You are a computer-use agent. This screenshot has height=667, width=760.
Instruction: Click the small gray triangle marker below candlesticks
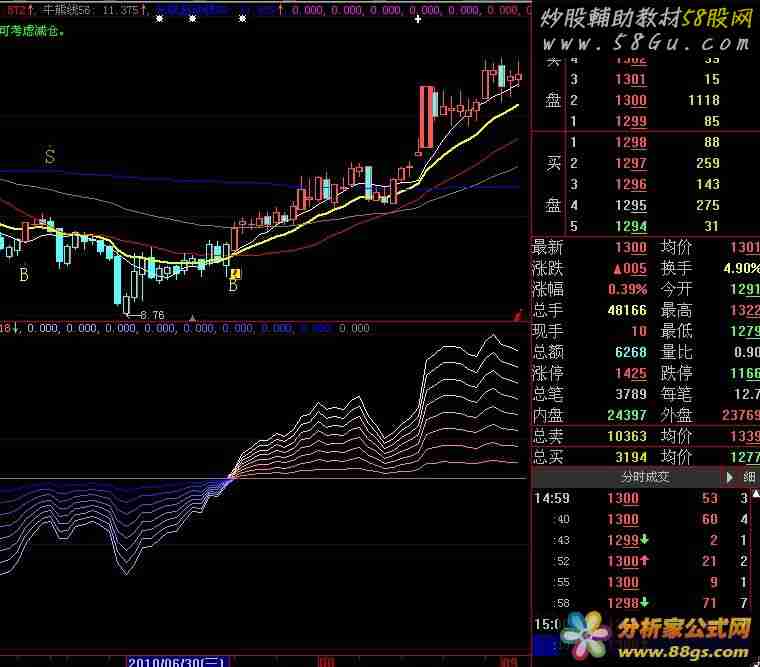[x=192, y=317]
